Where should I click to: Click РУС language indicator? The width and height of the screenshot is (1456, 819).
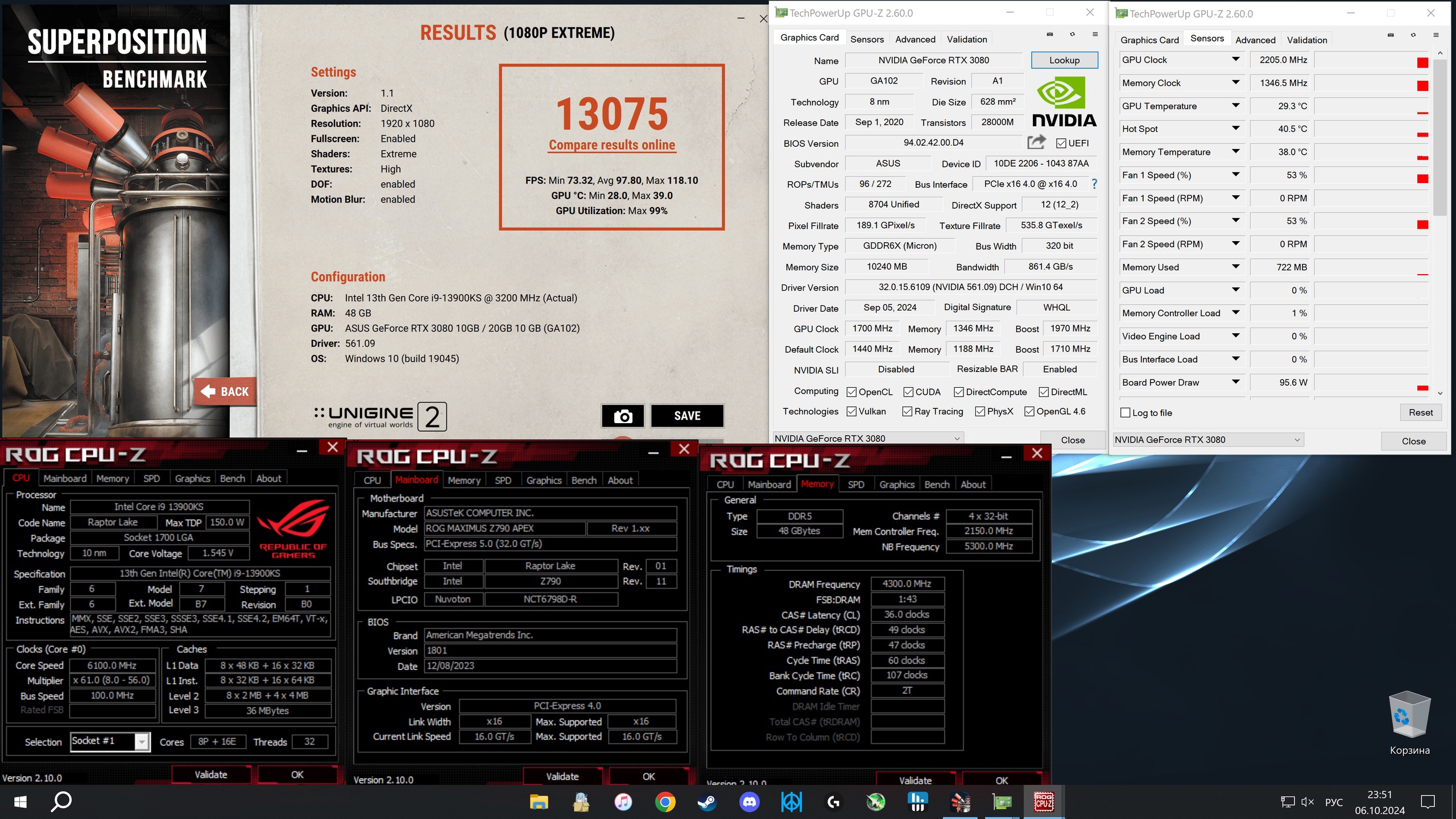pos(1334,802)
